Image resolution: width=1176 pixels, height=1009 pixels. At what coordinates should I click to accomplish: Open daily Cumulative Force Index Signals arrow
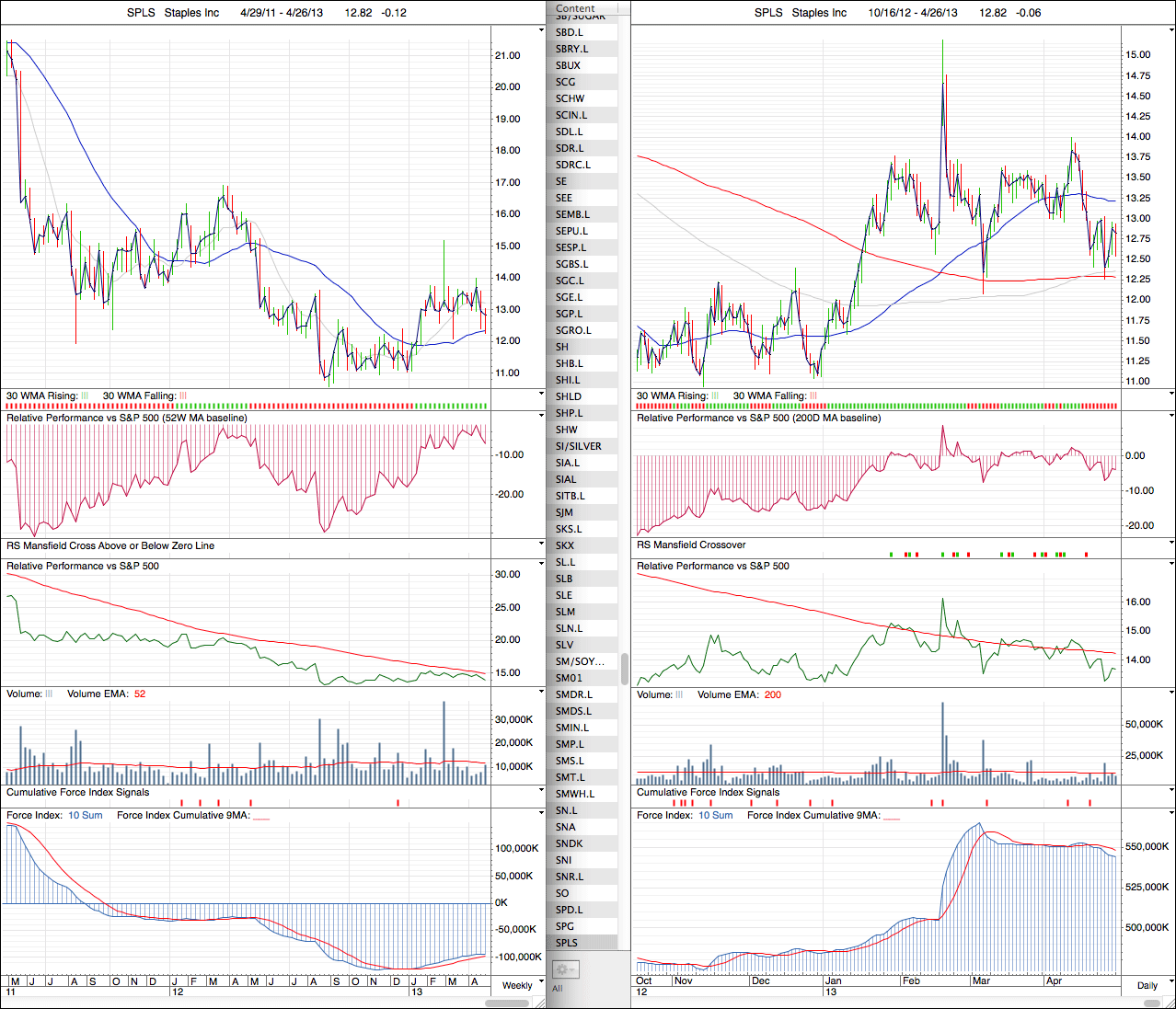1170,791
